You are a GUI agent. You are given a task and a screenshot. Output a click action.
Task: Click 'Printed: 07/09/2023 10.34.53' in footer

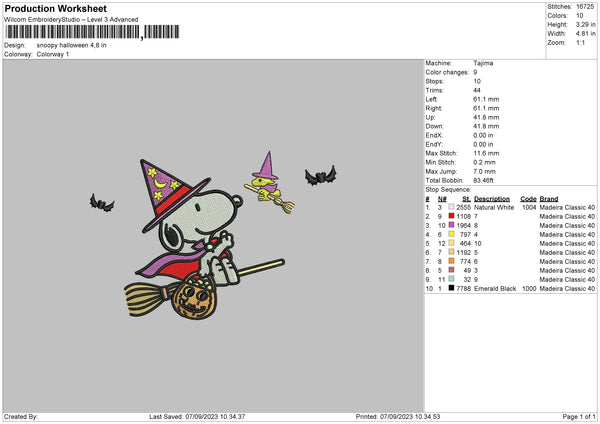point(398,416)
